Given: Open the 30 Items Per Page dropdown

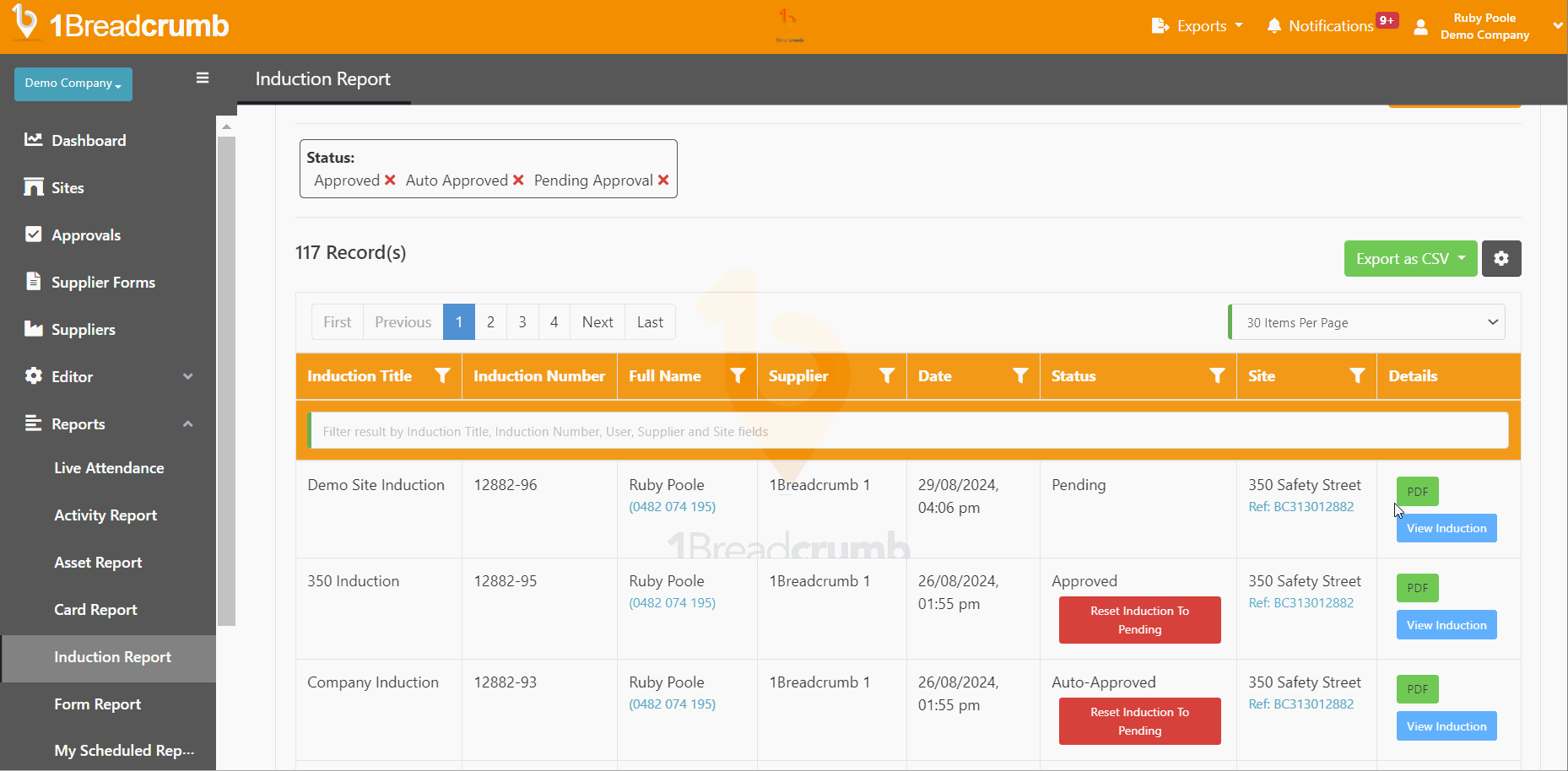Looking at the screenshot, I should click(x=1367, y=322).
